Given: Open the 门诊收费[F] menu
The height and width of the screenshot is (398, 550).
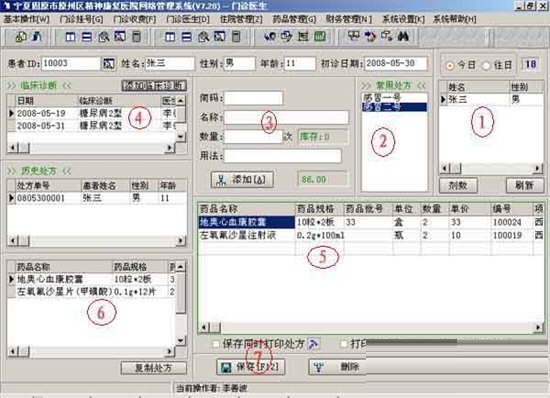Looking at the screenshot, I should coord(135,19).
